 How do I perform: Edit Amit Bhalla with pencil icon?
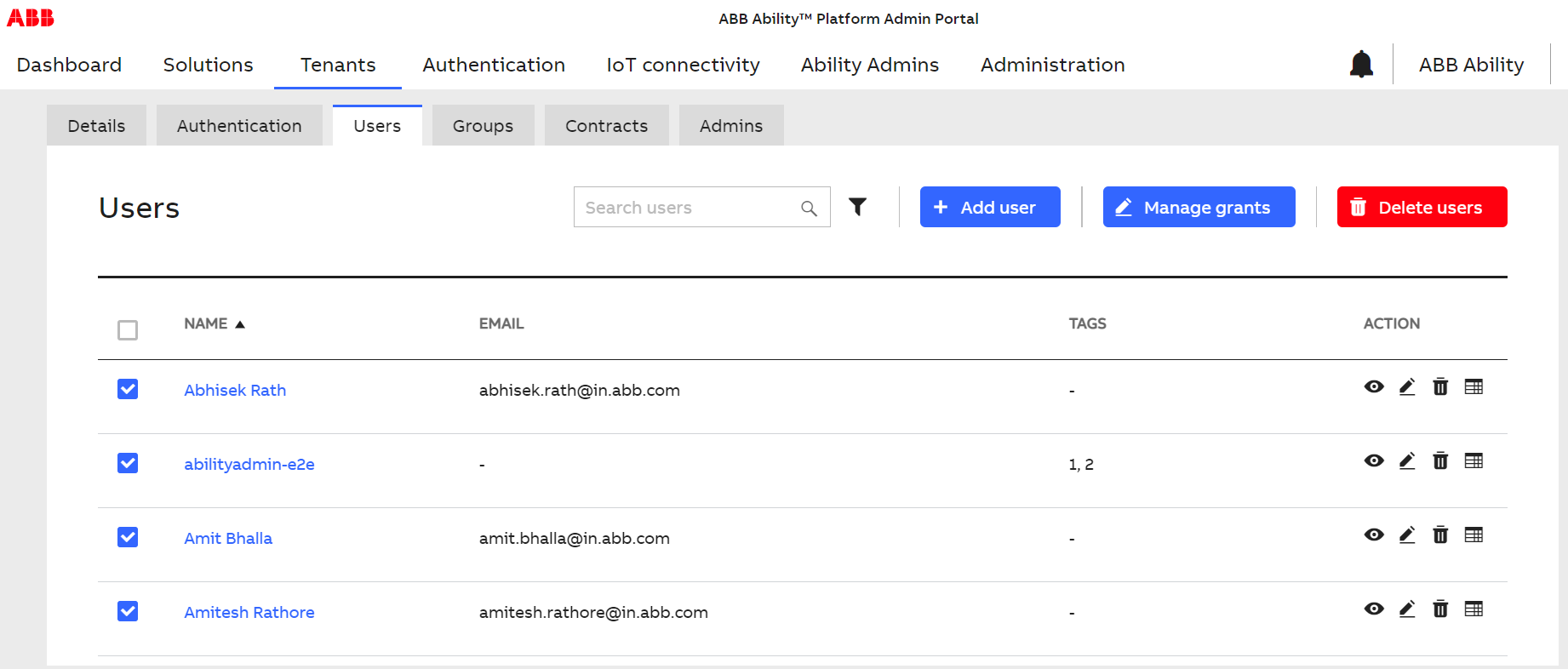(1407, 535)
